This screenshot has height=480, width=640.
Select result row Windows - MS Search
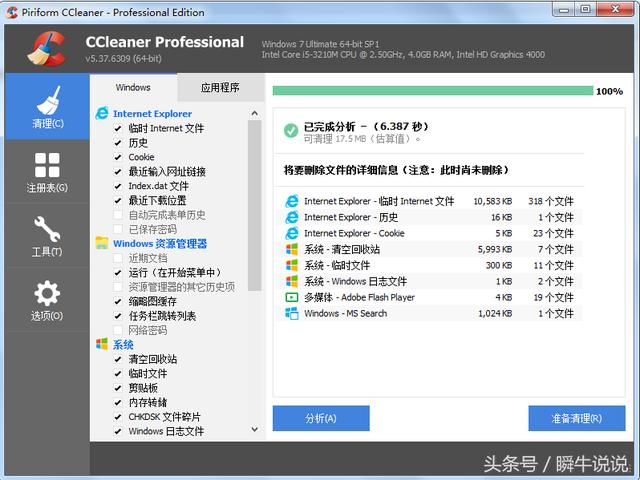429,313
